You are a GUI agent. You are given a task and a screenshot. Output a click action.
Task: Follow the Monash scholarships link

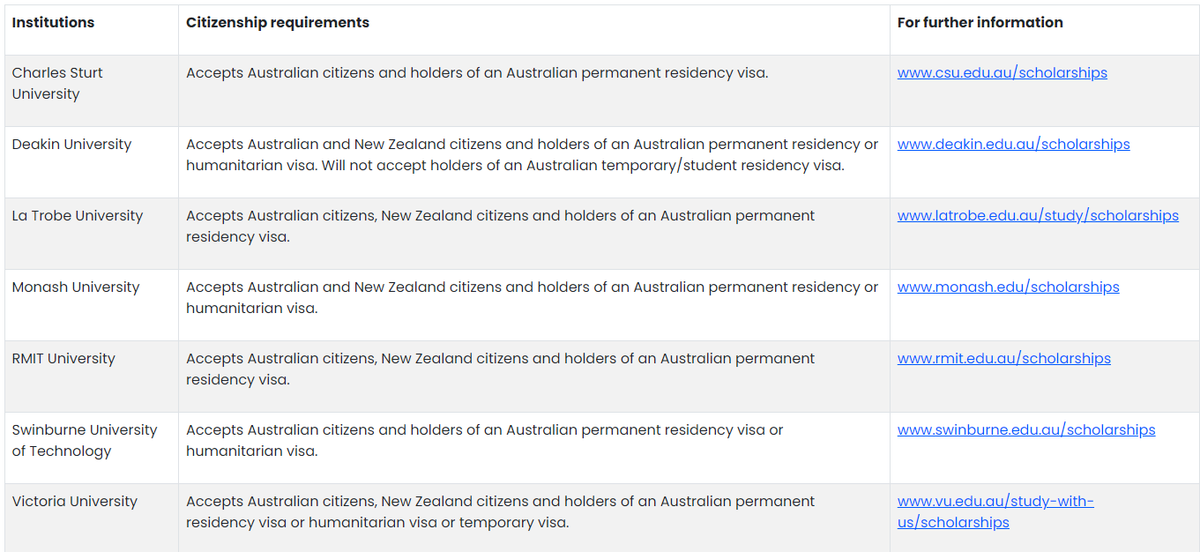pos(1008,287)
